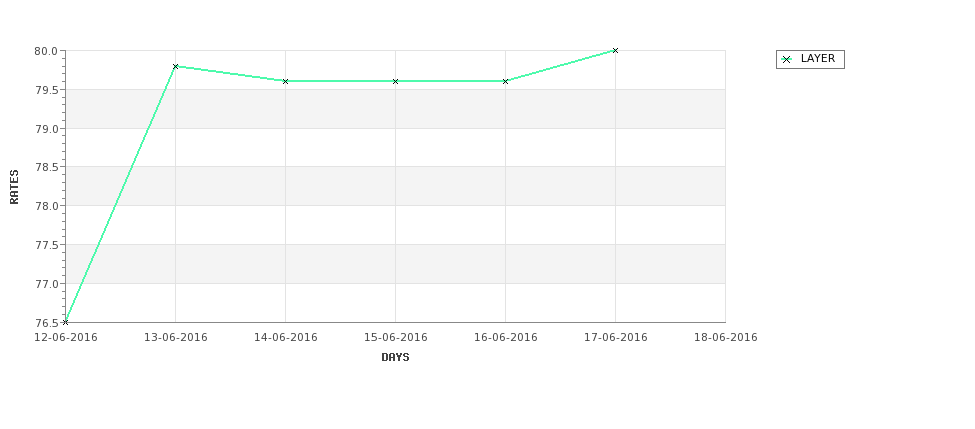The height and width of the screenshot is (429, 975).
Task: Click the 77.0 y-axis label
Action: point(47,284)
